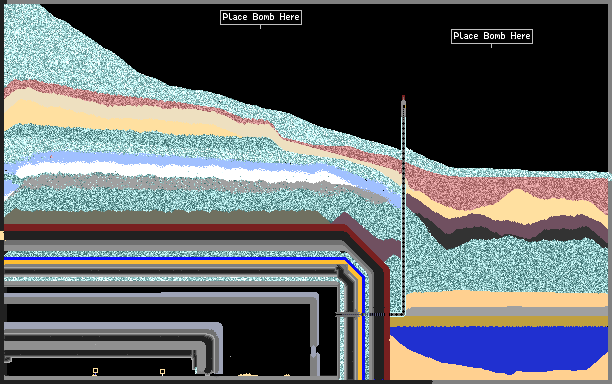Click the right yellow square marker in bunker

(x=162, y=372)
